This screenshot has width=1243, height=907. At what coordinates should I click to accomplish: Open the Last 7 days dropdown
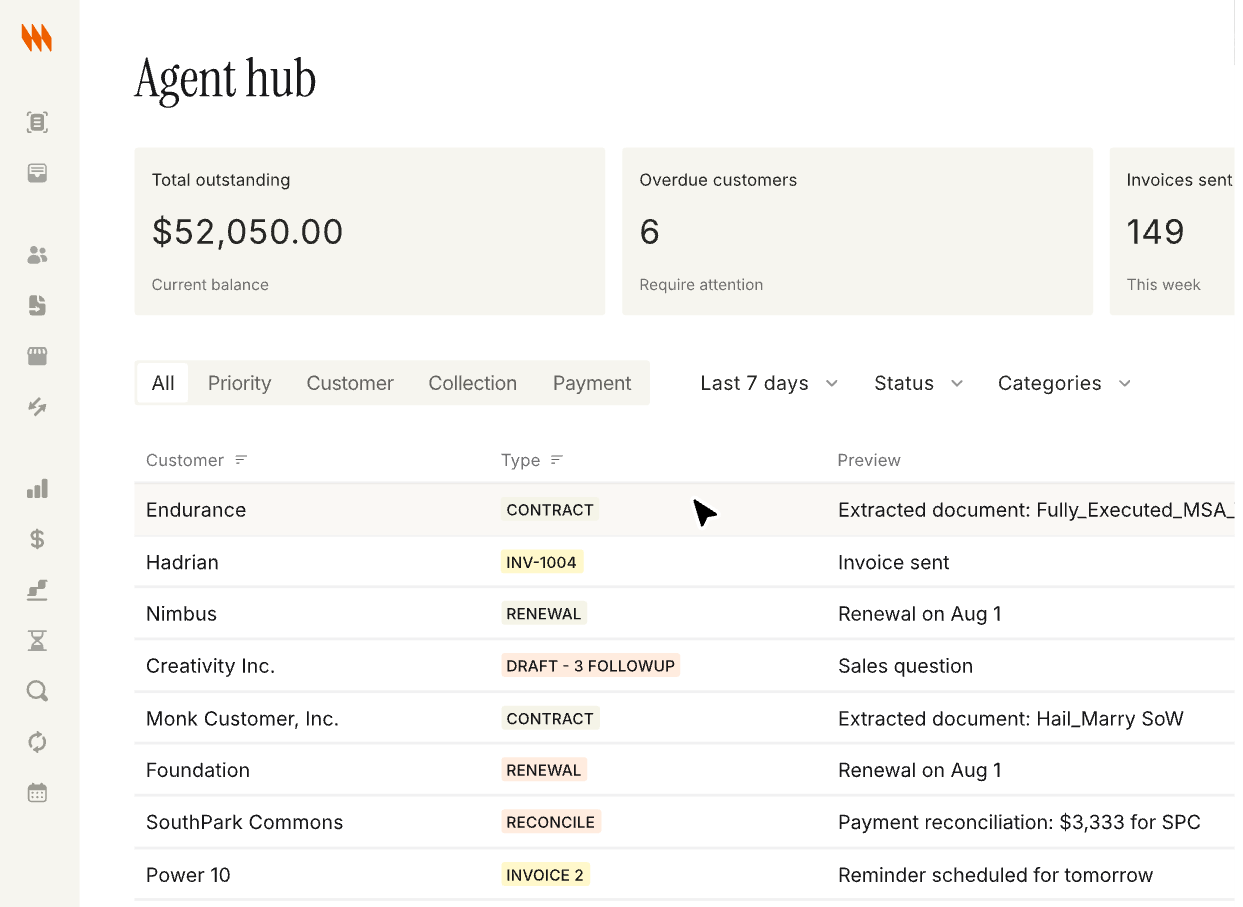(x=769, y=383)
